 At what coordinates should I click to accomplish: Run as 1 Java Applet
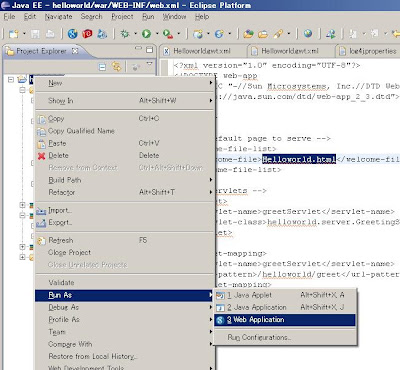point(285,295)
